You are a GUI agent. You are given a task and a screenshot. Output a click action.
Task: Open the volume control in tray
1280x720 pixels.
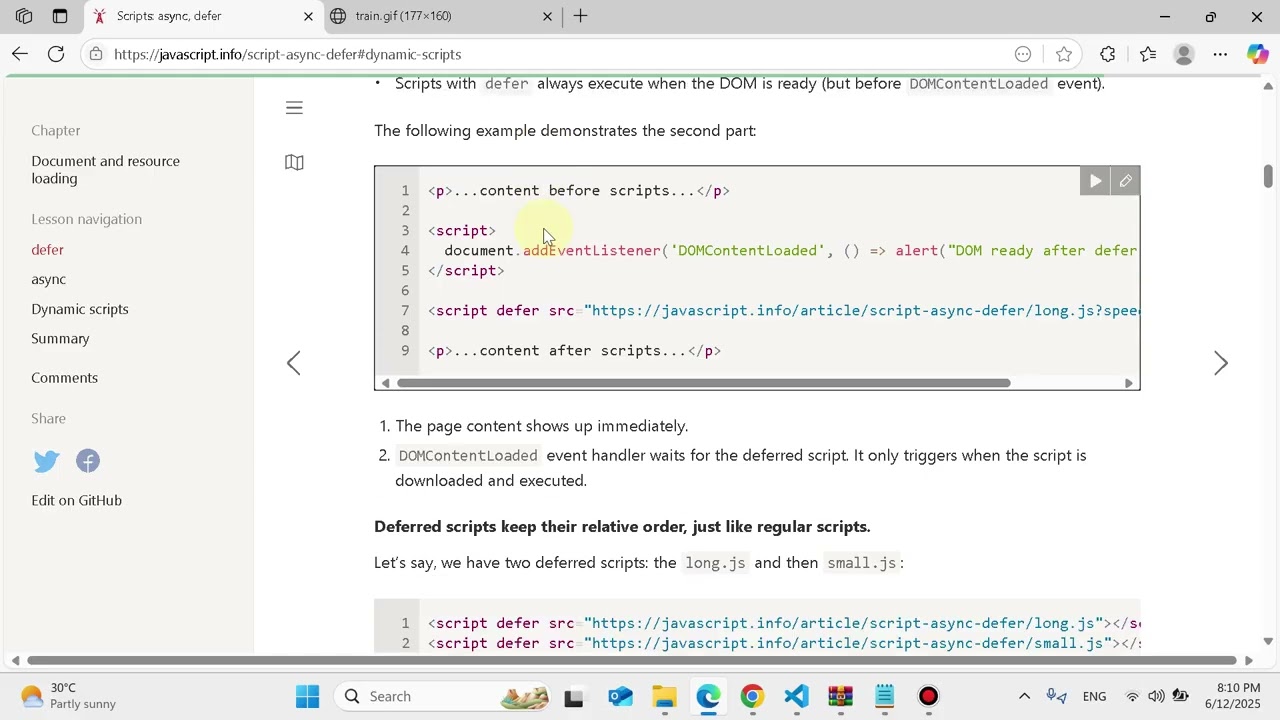coord(1156,696)
